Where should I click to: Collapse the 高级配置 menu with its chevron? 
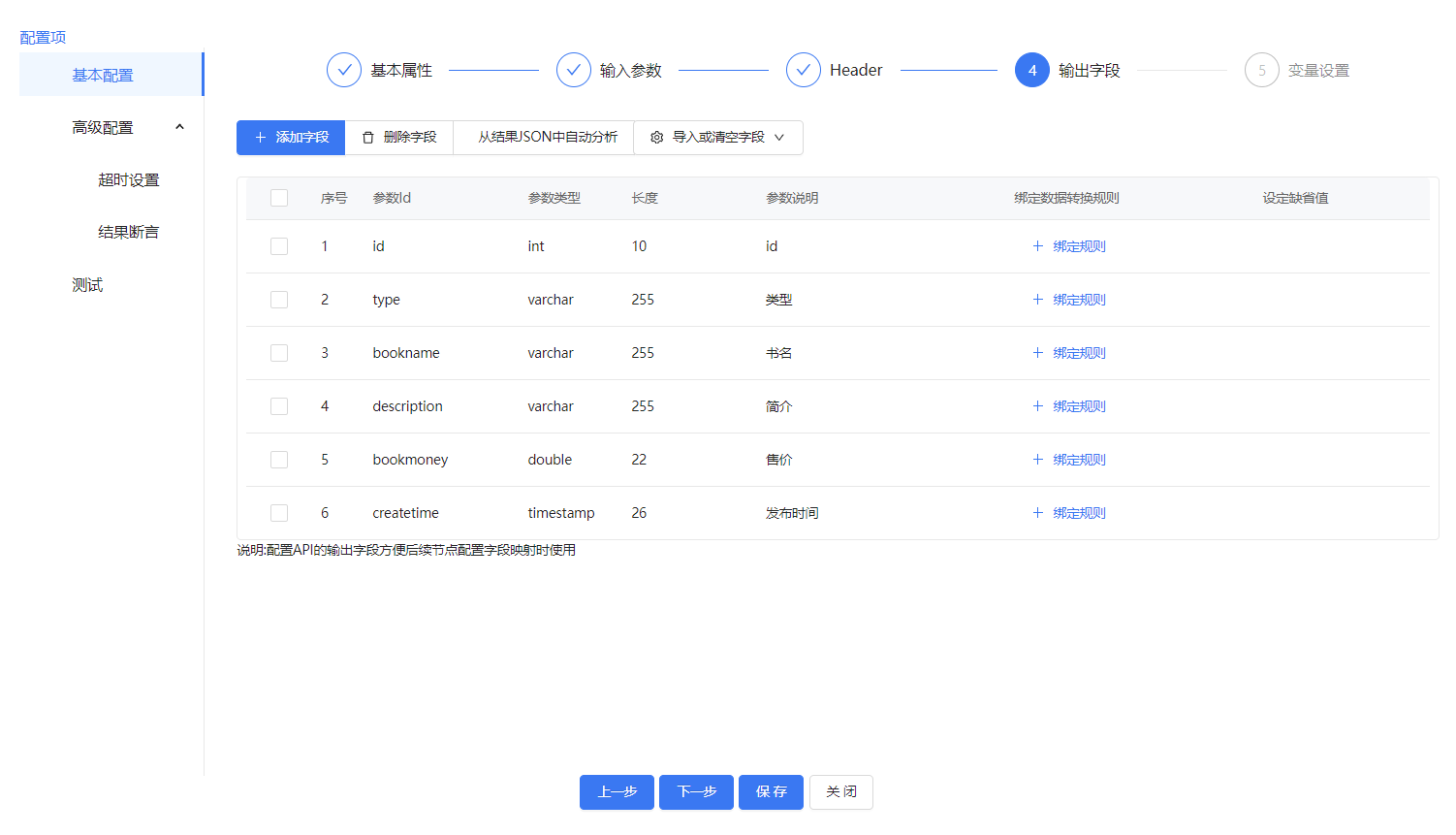pos(179,127)
